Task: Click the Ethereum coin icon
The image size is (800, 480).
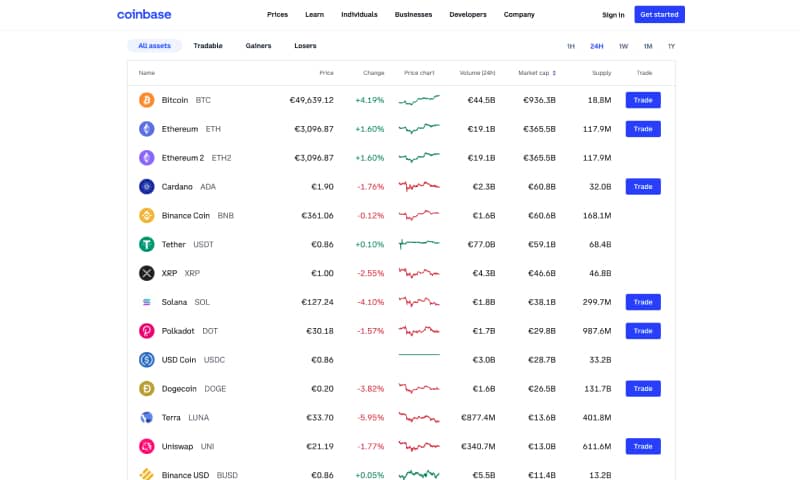Action: click(x=146, y=129)
